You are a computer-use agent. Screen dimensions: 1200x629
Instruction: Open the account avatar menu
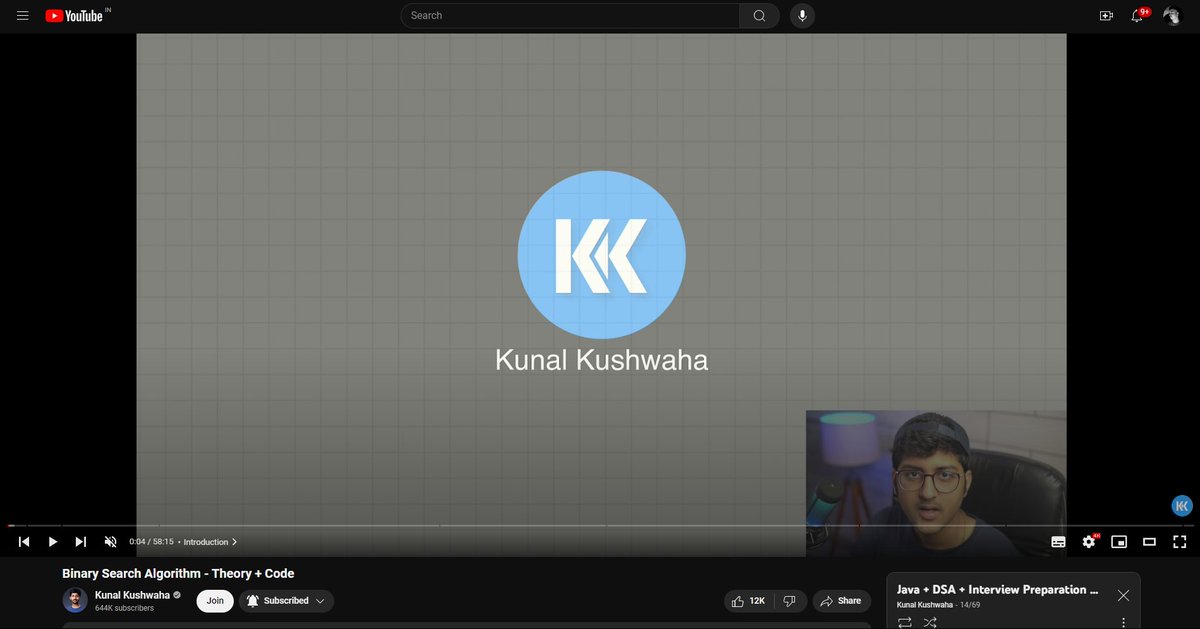(1172, 16)
